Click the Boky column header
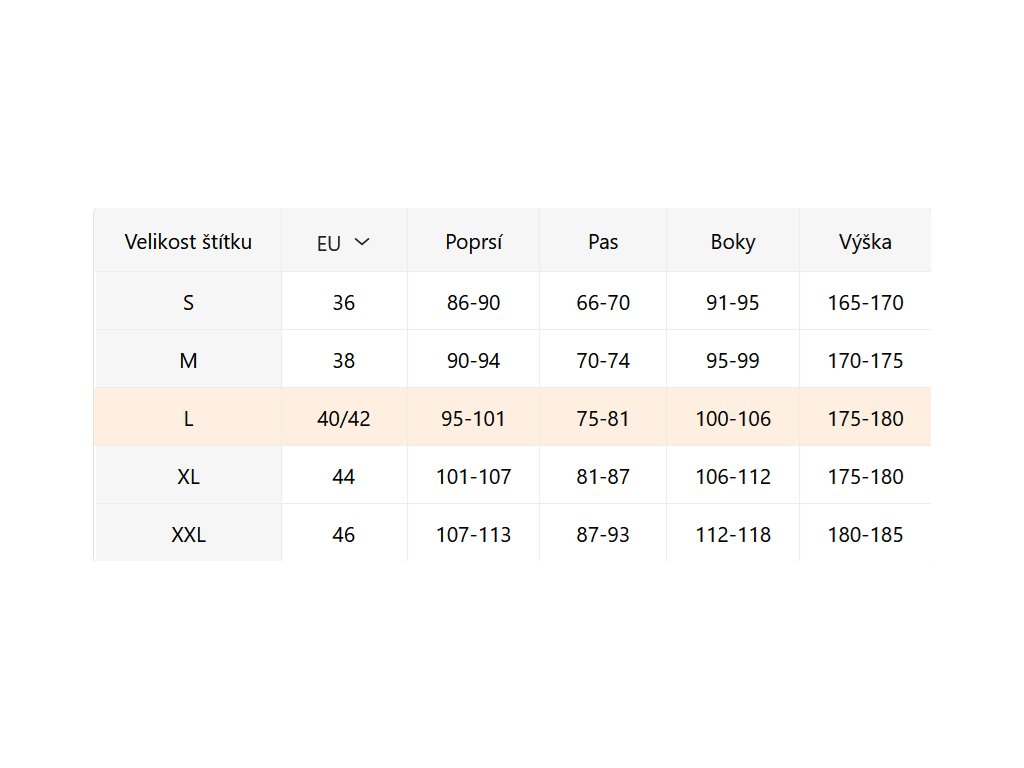 733,241
